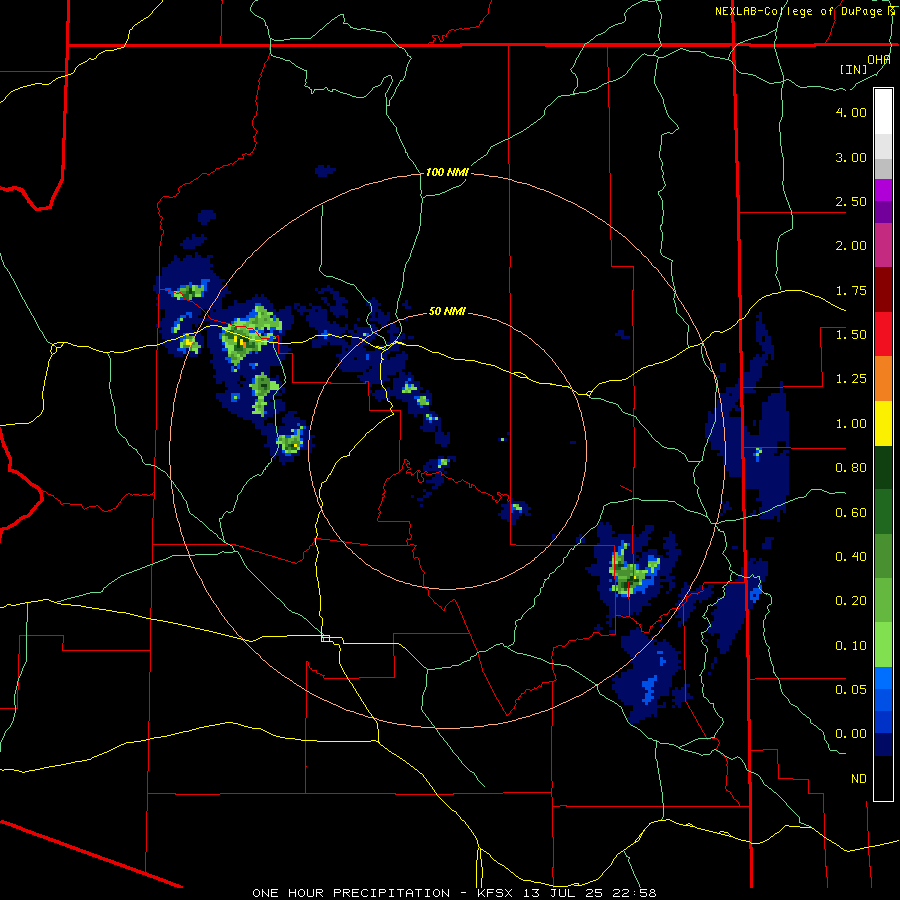Select the pink 2.00 legend swatch
This screenshot has width=900, height=900.
pyautogui.click(x=883, y=245)
